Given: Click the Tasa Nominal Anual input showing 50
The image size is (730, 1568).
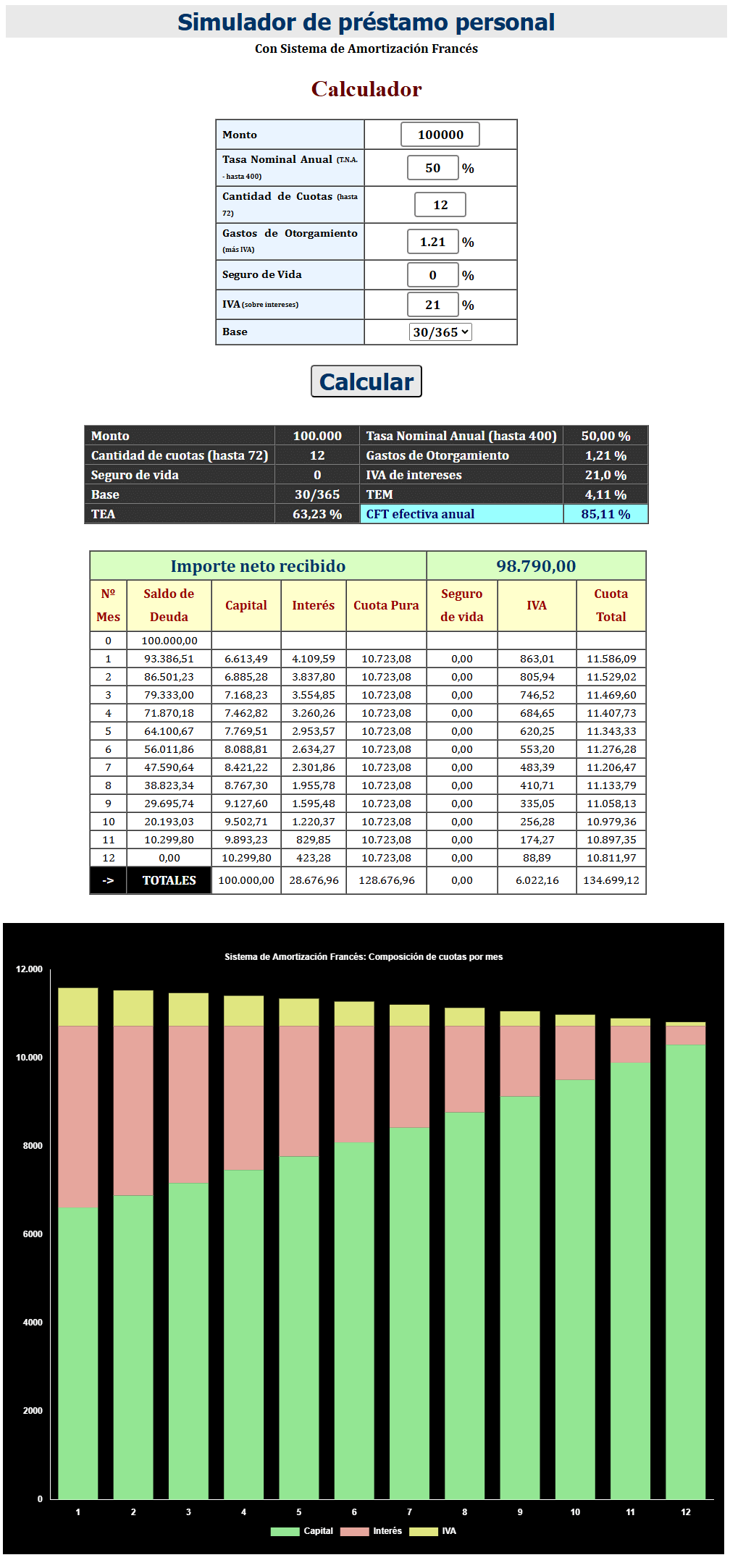Looking at the screenshot, I should (x=433, y=168).
